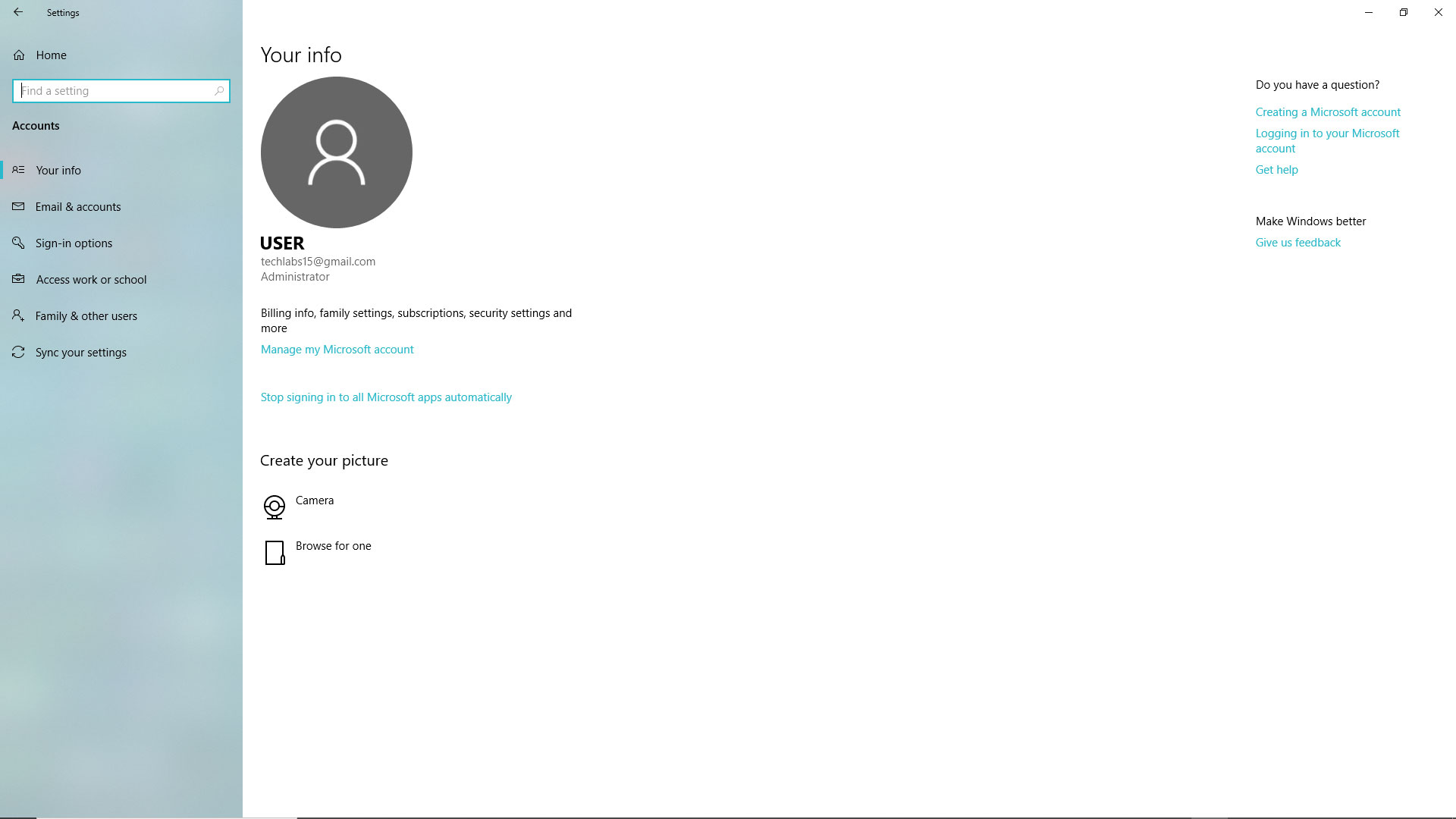Click the Family & other users person icon
1456x819 pixels.
18,315
